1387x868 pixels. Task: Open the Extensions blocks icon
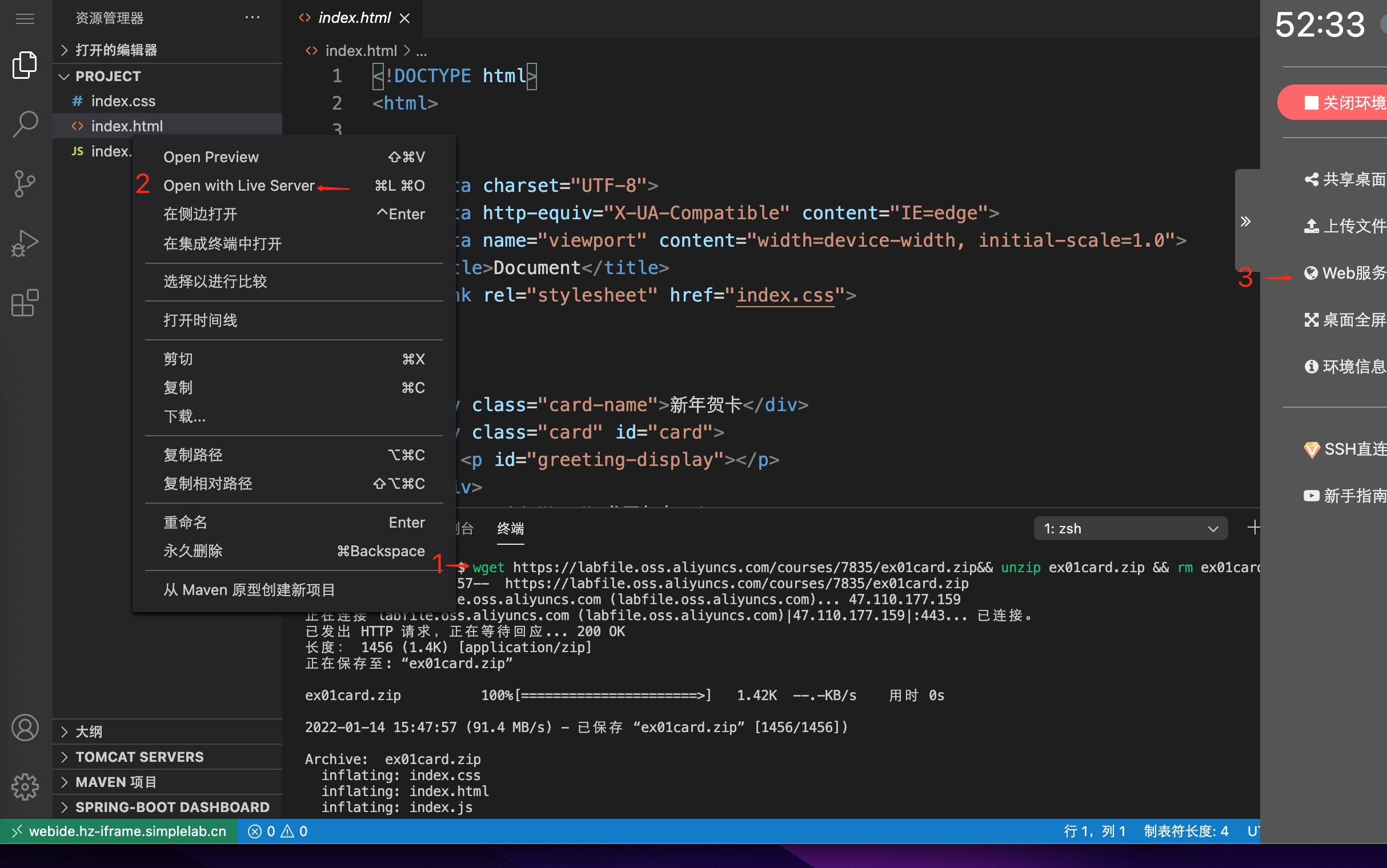coord(25,303)
